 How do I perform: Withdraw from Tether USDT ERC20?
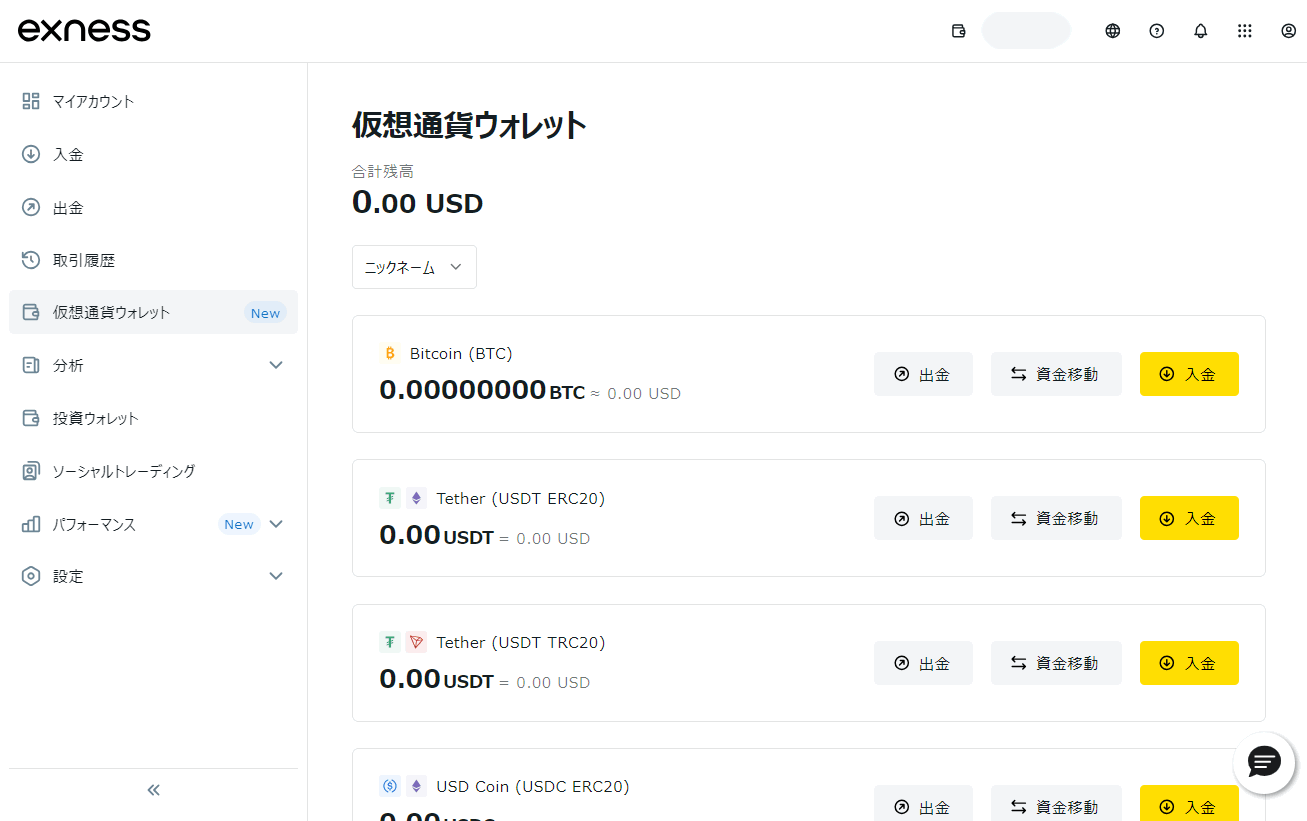[x=923, y=518]
